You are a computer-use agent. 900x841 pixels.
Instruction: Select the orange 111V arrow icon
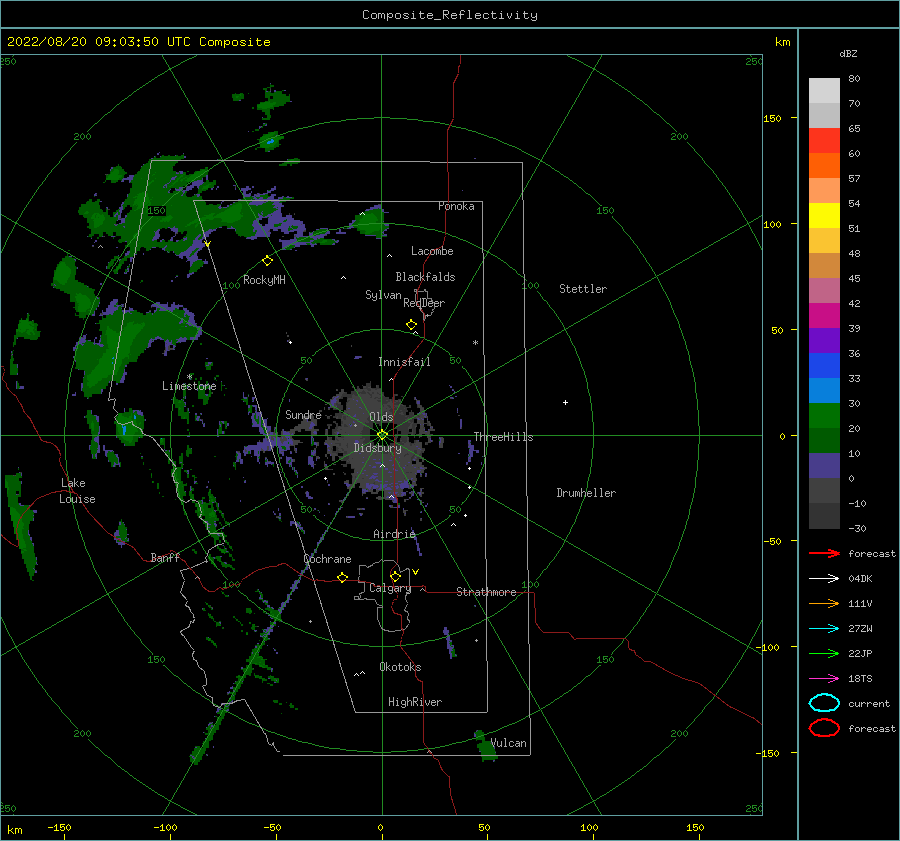tap(824, 603)
